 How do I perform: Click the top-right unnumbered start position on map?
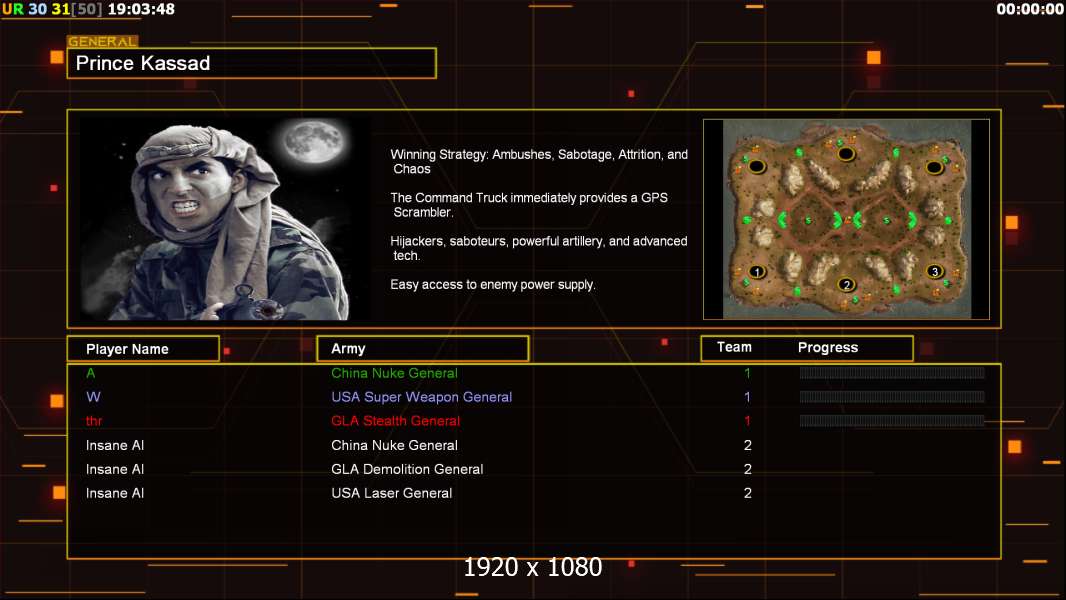tap(935, 166)
